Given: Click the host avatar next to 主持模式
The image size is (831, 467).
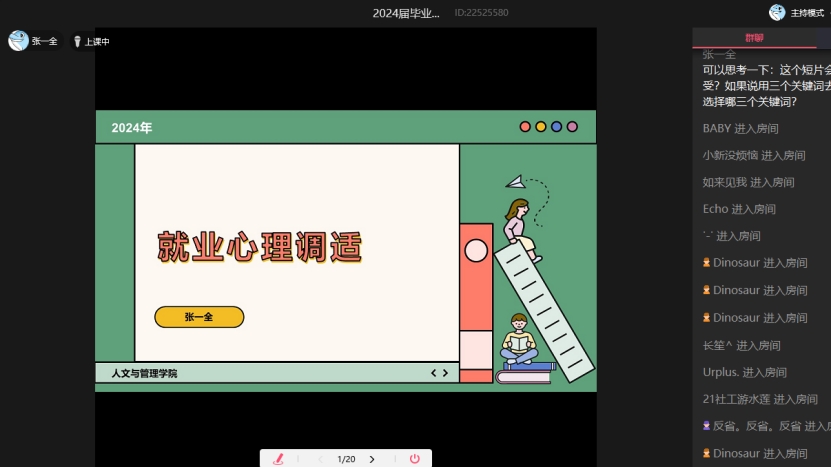Looking at the screenshot, I should [x=776, y=12].
